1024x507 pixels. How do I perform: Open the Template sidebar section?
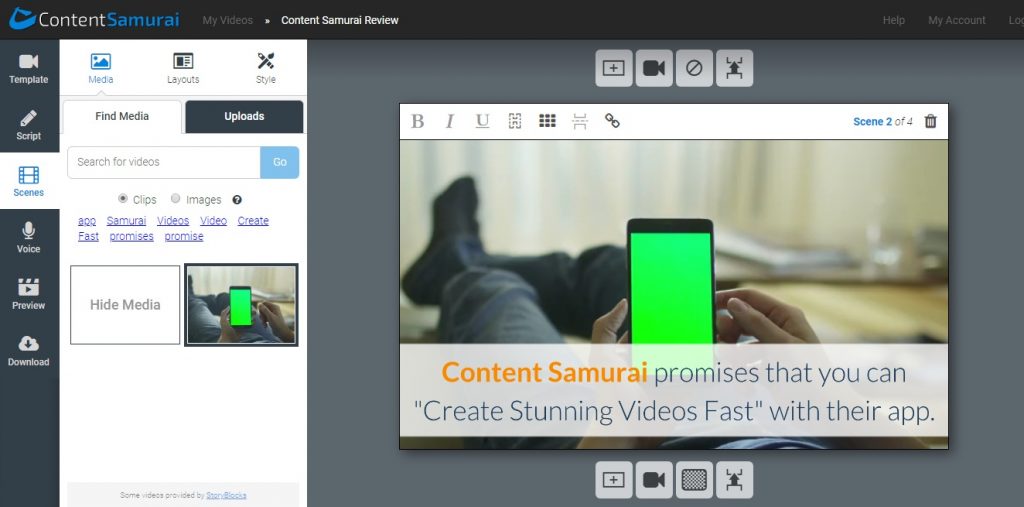tap(29, 69)
